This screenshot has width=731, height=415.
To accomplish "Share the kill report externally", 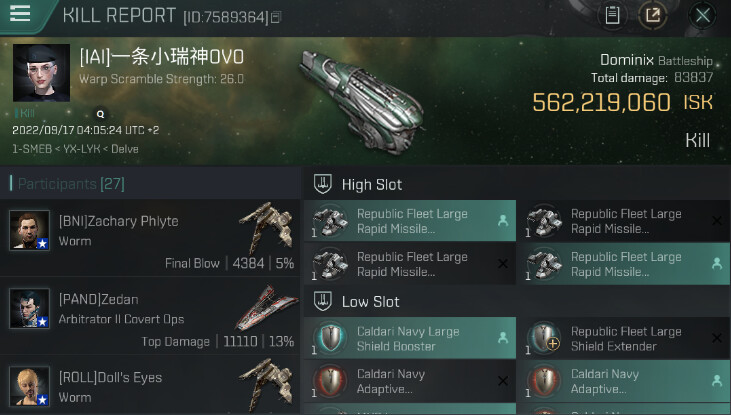I will [652, 15].
